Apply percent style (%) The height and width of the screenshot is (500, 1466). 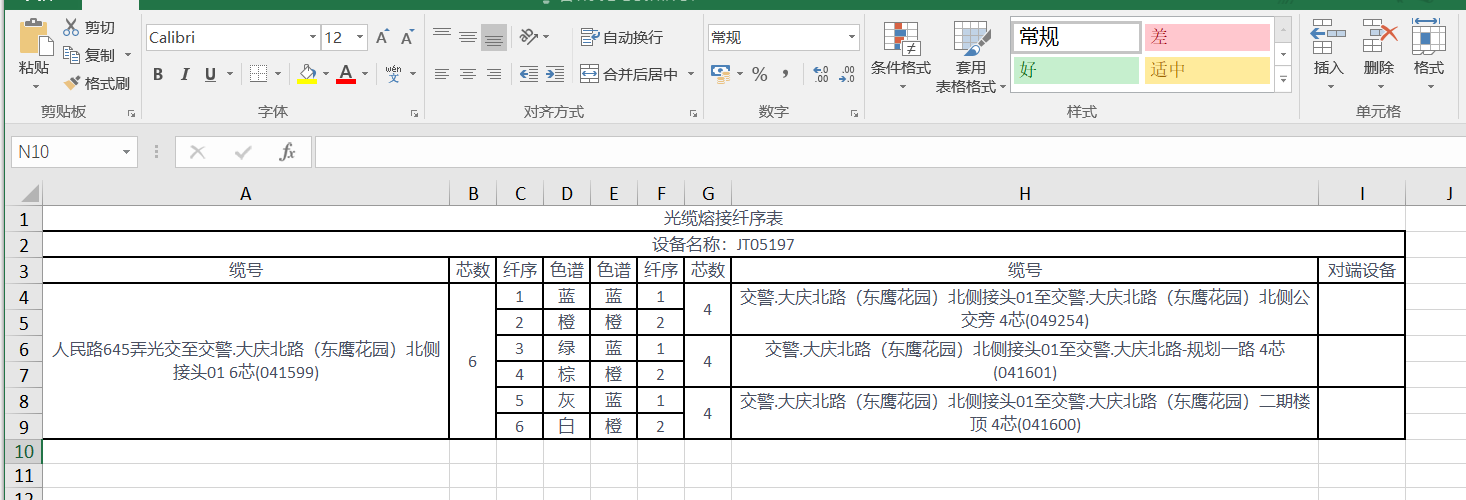coord(760,74)
